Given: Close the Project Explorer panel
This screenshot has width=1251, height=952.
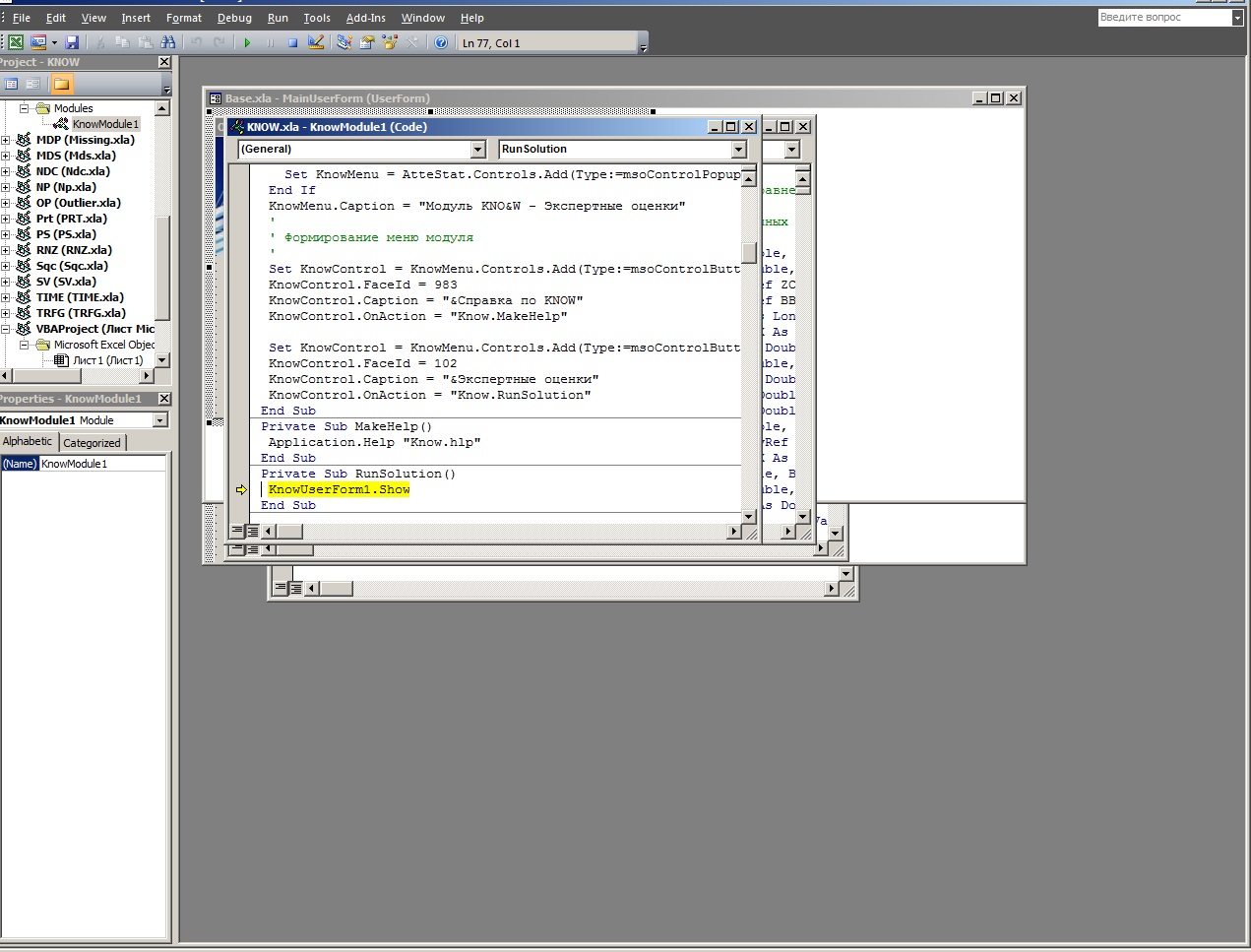Looking at the screenshot, I should coord(164,62).
